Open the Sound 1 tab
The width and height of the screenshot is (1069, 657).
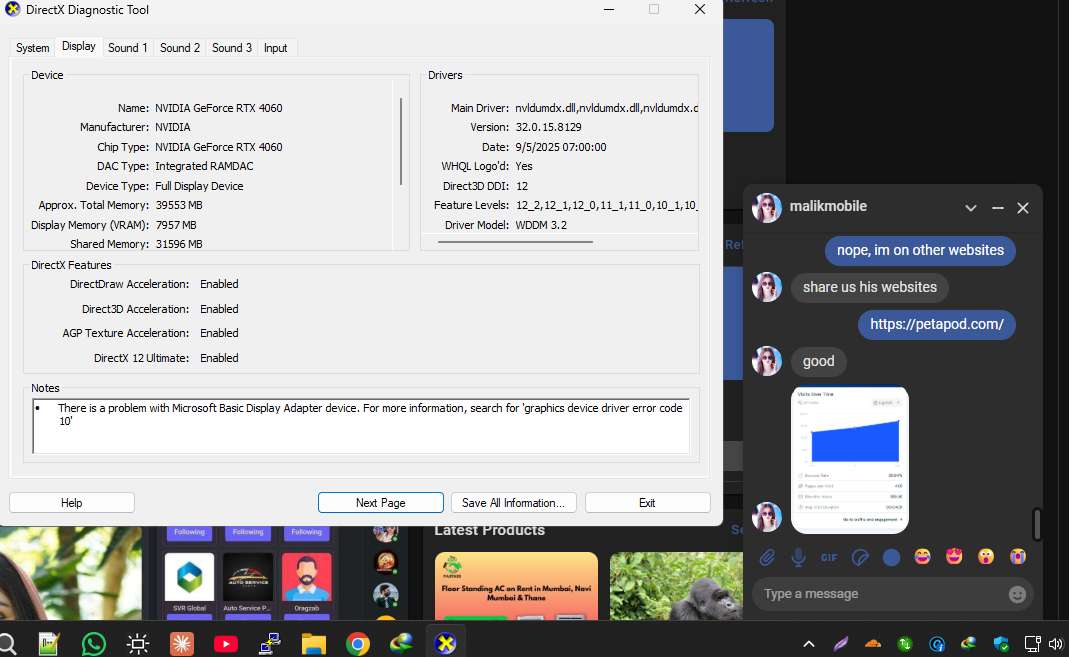pyautogui.click(x=128, y=48)
